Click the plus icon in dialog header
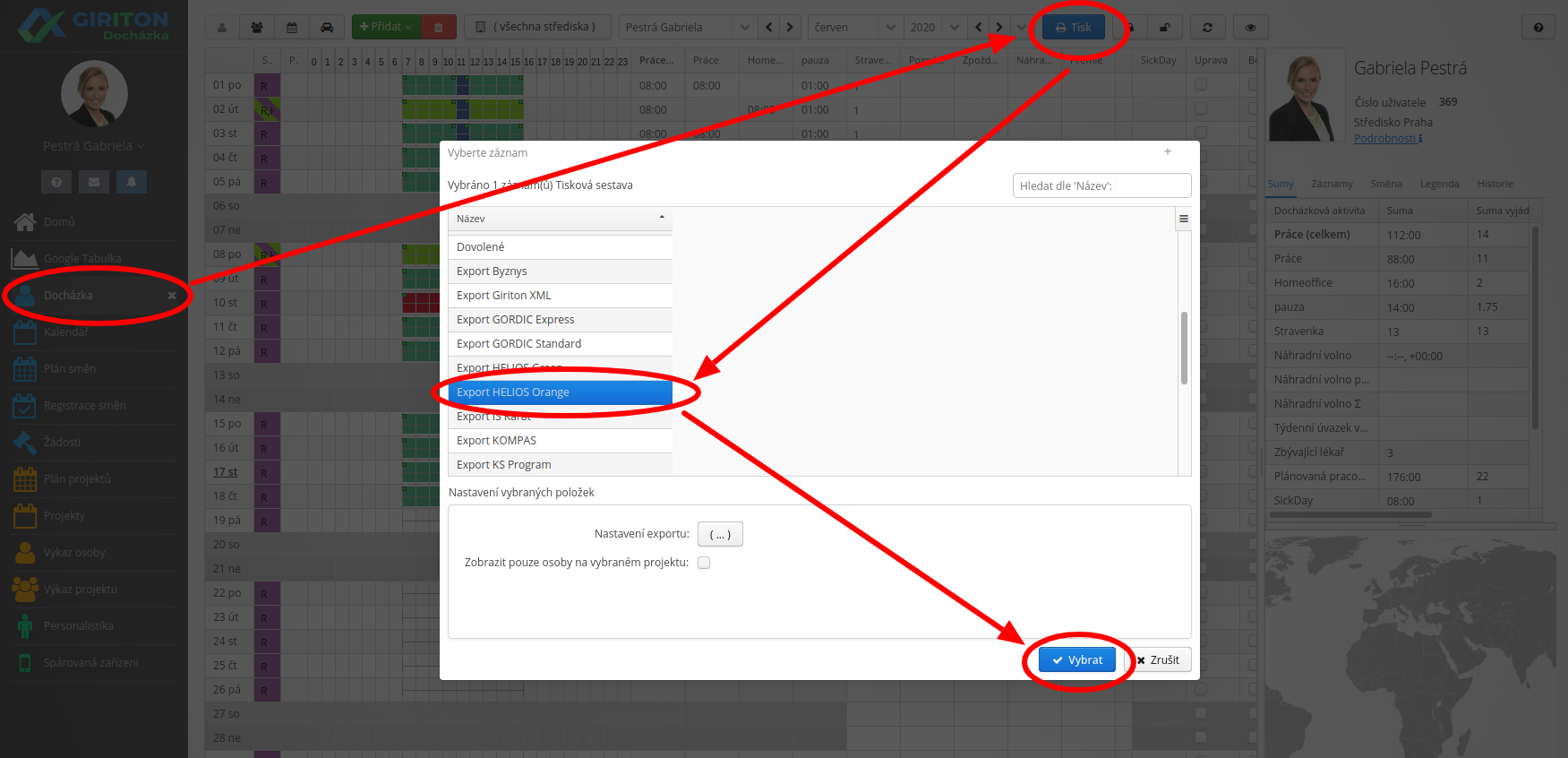The height and width of the screenshot is (758, 1568). 1168,151
